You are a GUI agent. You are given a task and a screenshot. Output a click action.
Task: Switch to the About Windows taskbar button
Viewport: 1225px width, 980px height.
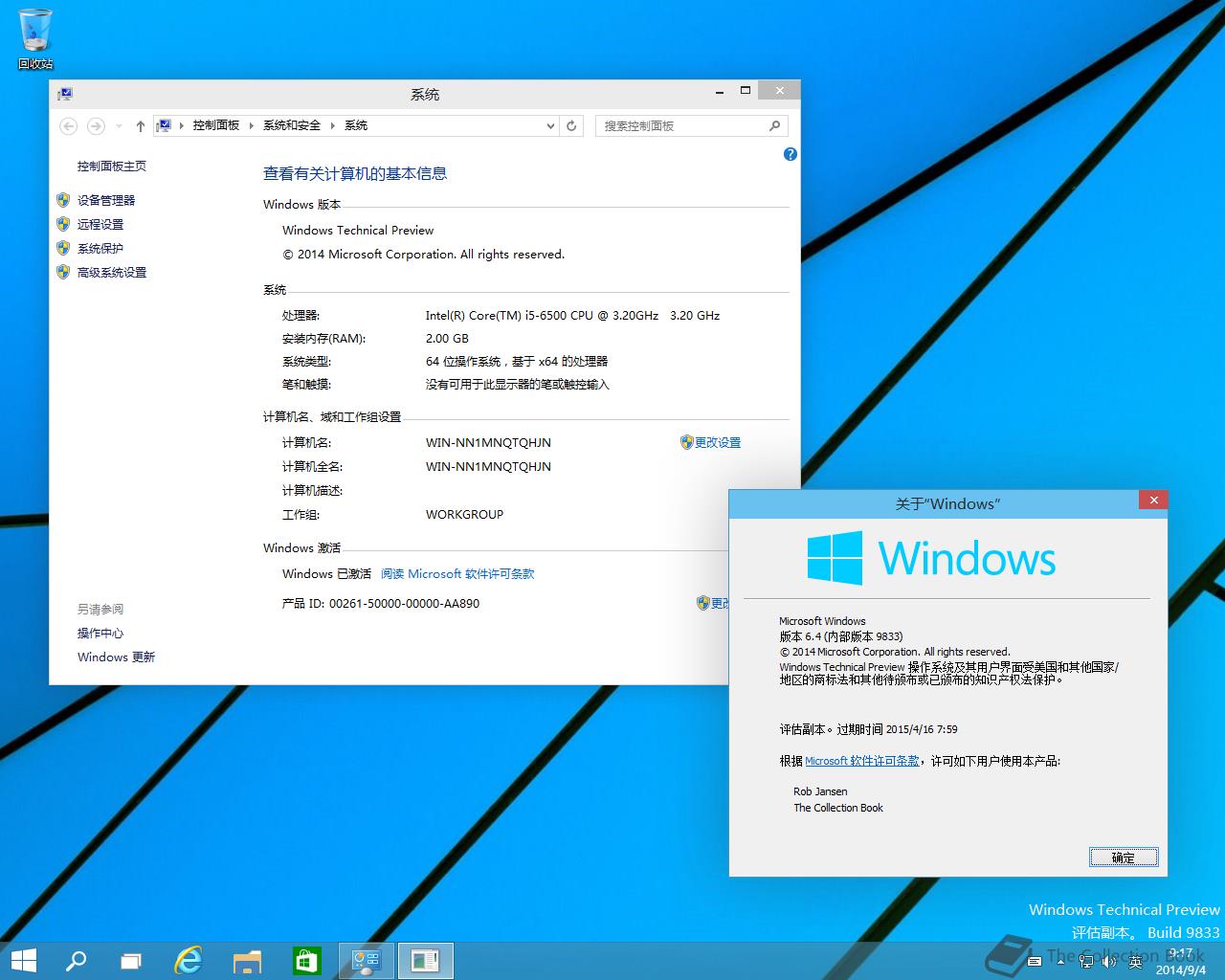tap(425, 960)
